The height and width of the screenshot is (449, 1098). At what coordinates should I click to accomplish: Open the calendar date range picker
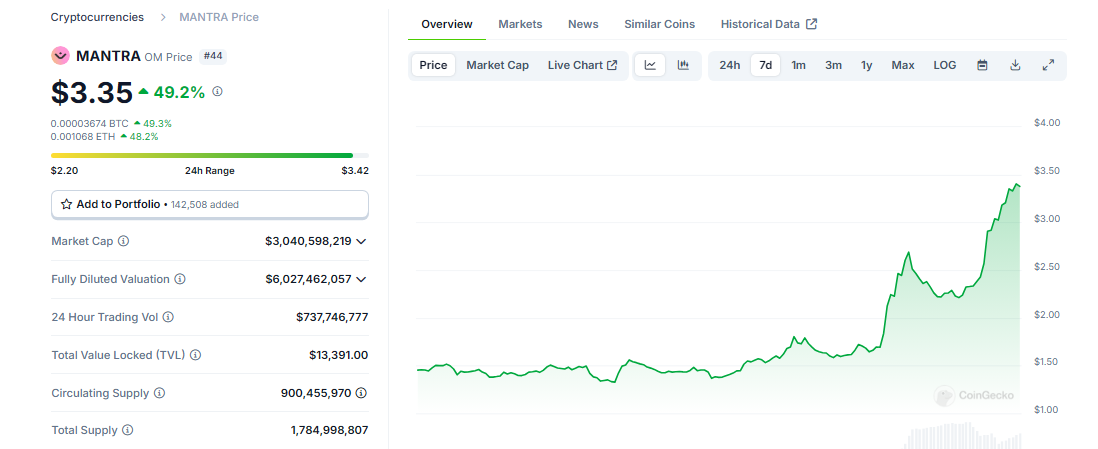(982, 65)
